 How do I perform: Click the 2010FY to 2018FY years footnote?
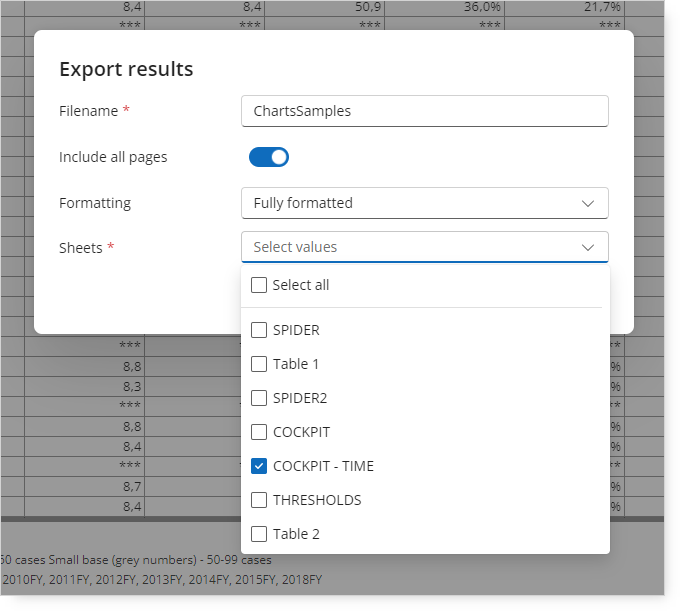pos(162,580)
